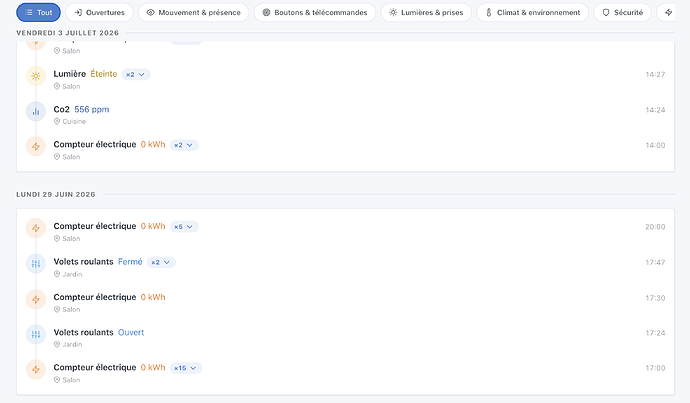The height and width of the screenshot is (403, 690).
Task: Expand x15 group of 17:00 Compteur électrique
Action: (x=186, y=368)
